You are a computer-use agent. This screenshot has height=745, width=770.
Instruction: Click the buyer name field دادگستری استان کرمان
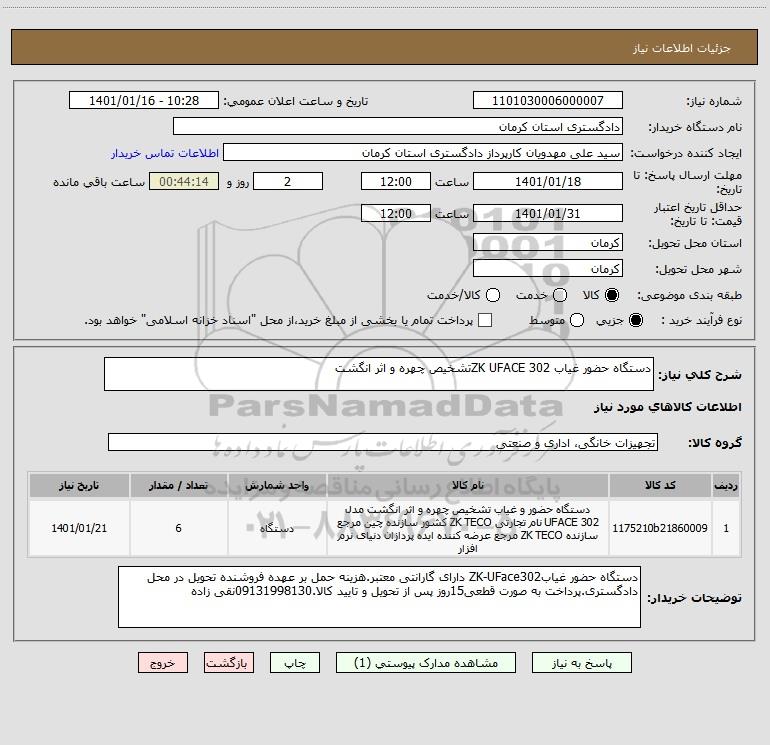pos(398,126)
